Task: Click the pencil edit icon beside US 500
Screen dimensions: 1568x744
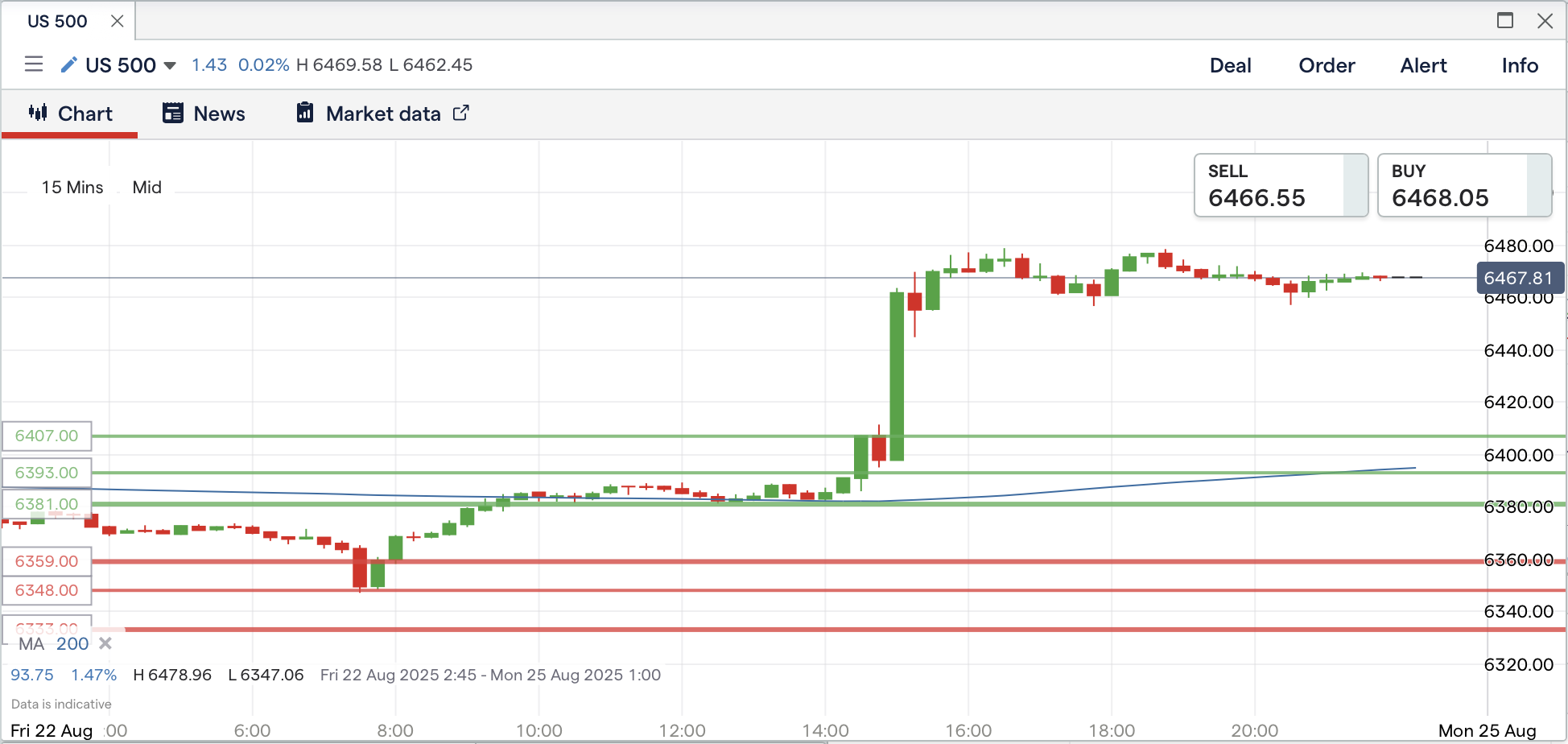Action: tap(69, 64)
